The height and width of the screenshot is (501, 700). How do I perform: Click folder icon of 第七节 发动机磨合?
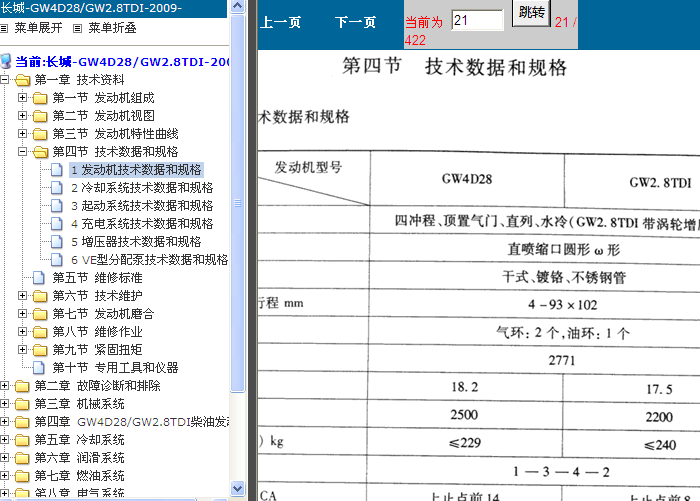coord(40,314)
